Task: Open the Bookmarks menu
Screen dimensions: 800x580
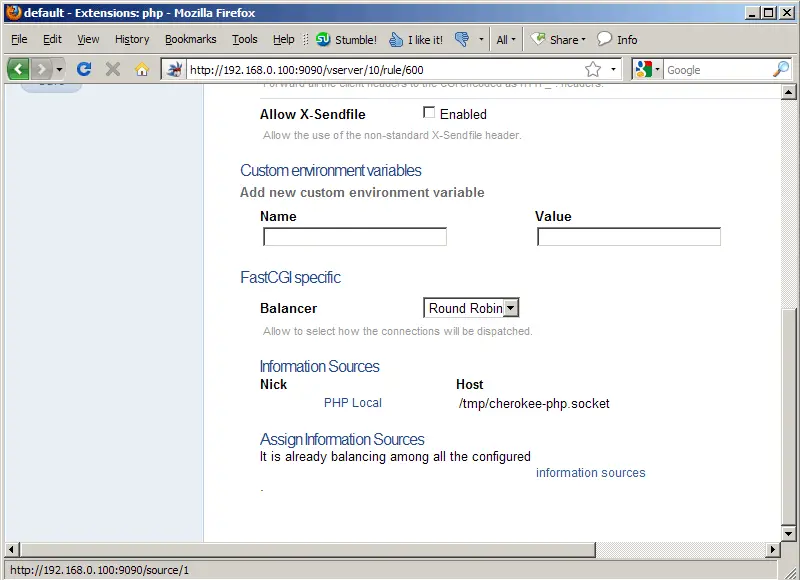Action: [x=190, y=39]
